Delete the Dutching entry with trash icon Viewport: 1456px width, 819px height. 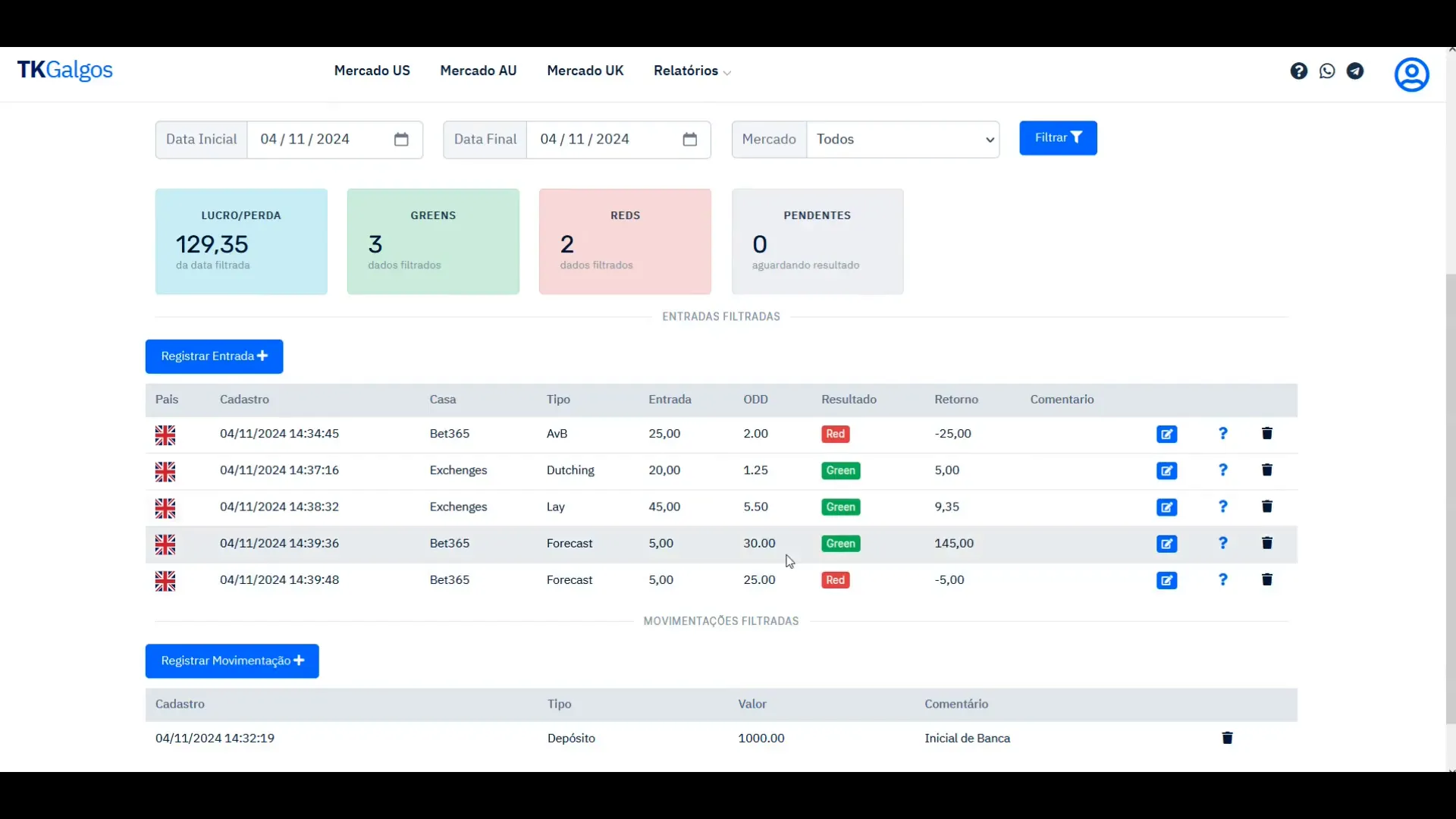[1266, 470]
